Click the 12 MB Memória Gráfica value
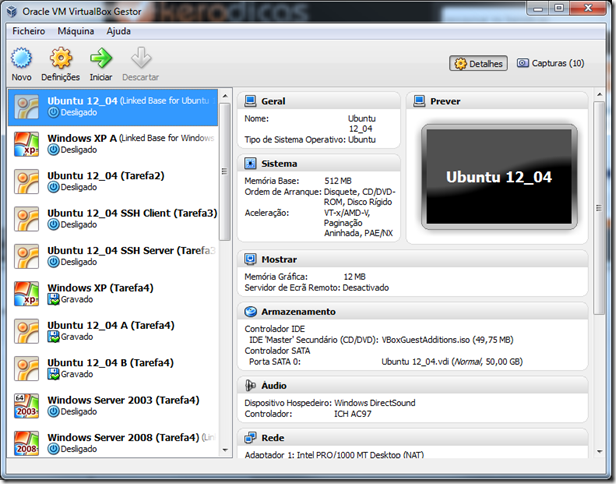Image resolution: width=616 pixels, height=484 pixels. 354,277
